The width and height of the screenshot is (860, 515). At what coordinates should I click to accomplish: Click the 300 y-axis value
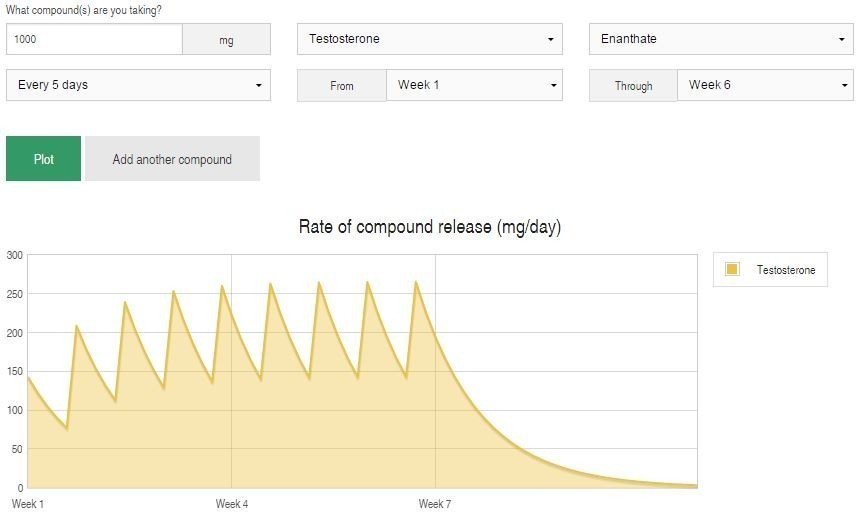[14, 255]
